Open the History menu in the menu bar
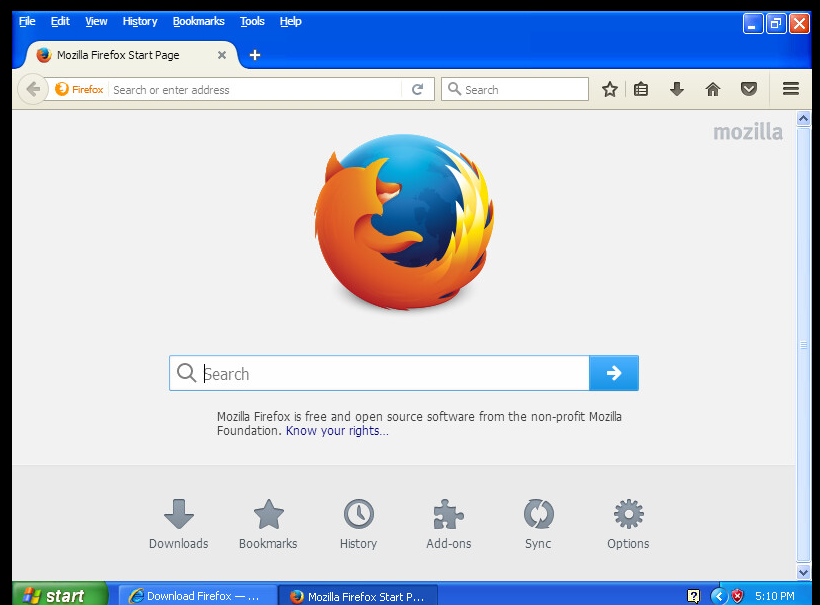The height and width of the screenshot is (605, 820). click(x=140, y=21)
